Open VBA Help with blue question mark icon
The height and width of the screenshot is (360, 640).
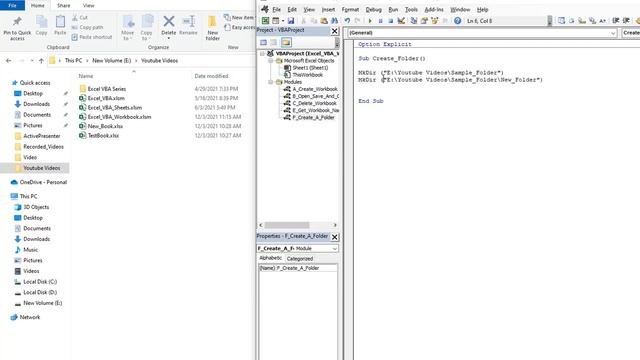(x=457, y=21)
